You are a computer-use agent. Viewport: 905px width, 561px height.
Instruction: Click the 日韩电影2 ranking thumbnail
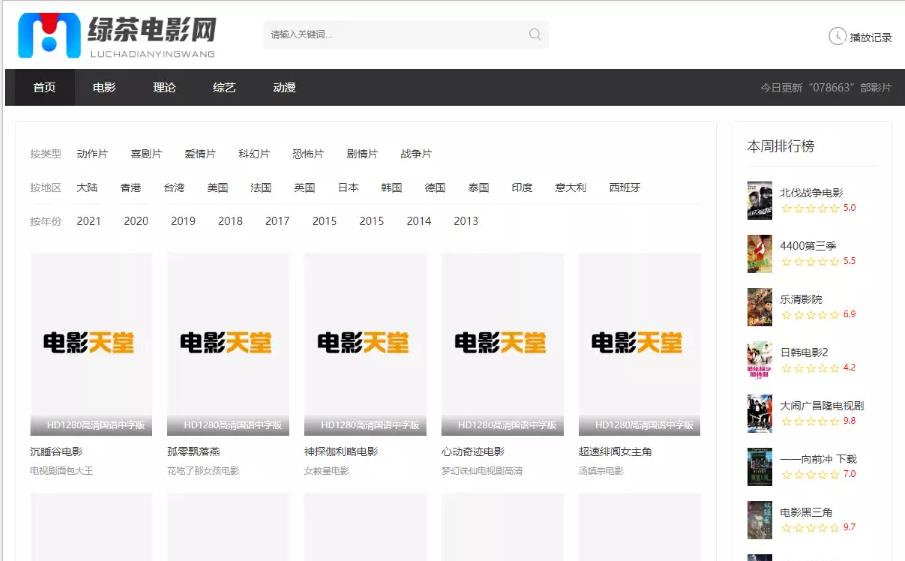pyautogui.click(x=760, y=360)
